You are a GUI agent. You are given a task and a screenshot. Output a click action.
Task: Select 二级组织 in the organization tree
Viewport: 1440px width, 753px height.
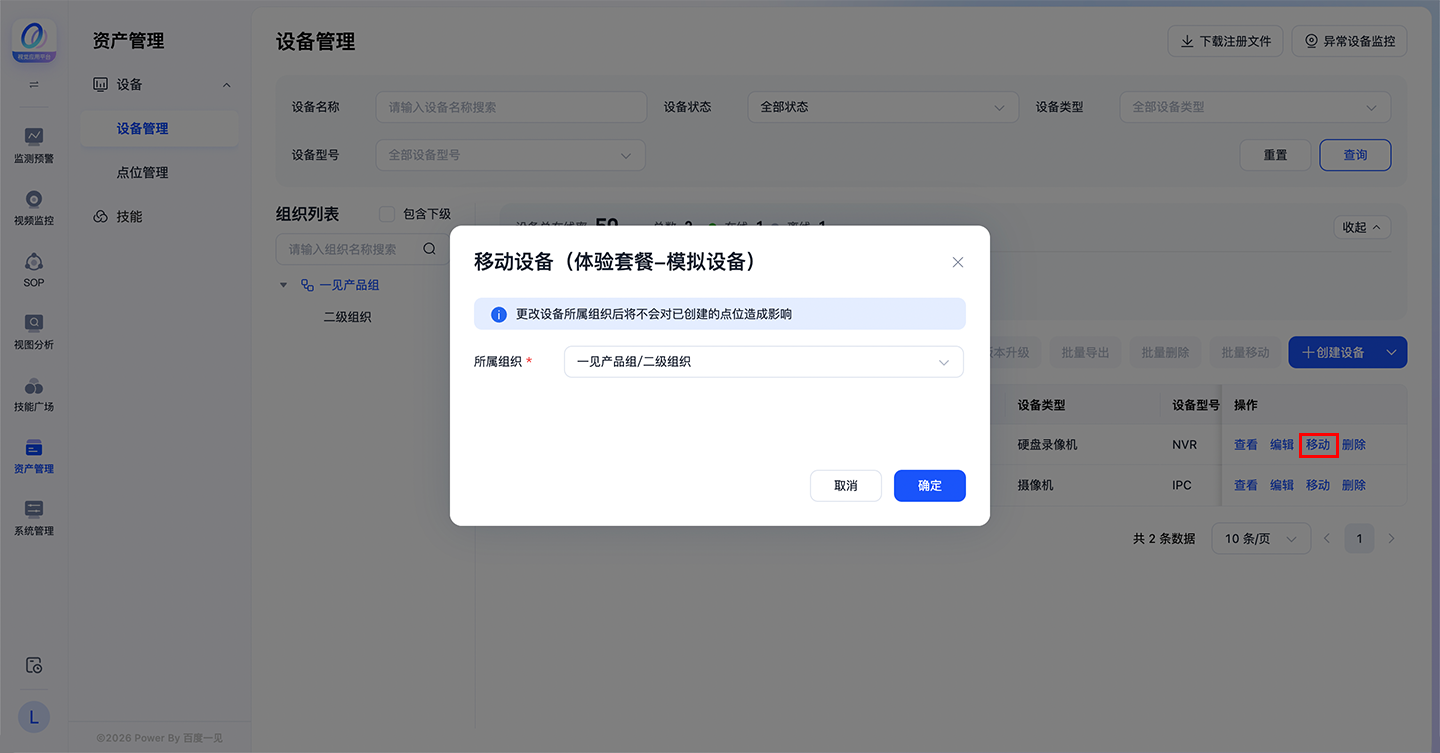(x=347, y=317)
